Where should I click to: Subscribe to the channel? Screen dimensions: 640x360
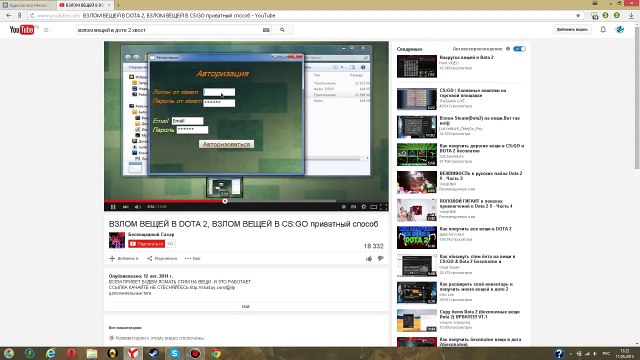tap(147, 244)
